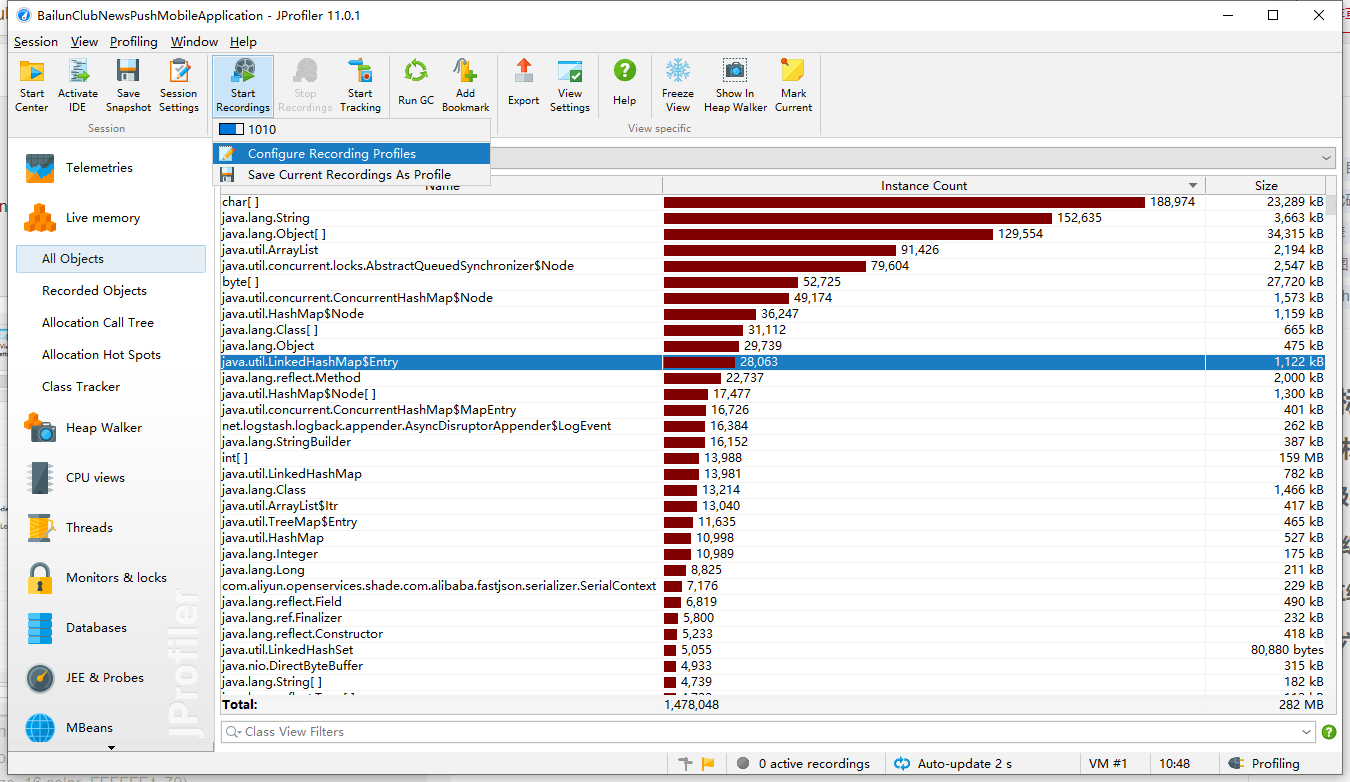Click the 10:48 time in status bar
Viewport: 1350px width, 782px height.
pyautogui.click(x=1174, y=764)
